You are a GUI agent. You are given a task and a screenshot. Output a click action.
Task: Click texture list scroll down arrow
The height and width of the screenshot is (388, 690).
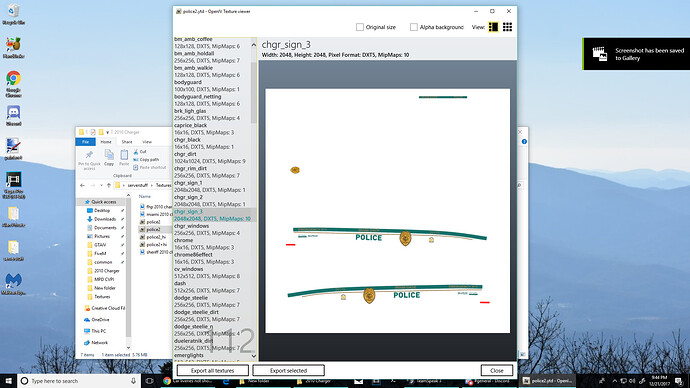tap(253, 356)
